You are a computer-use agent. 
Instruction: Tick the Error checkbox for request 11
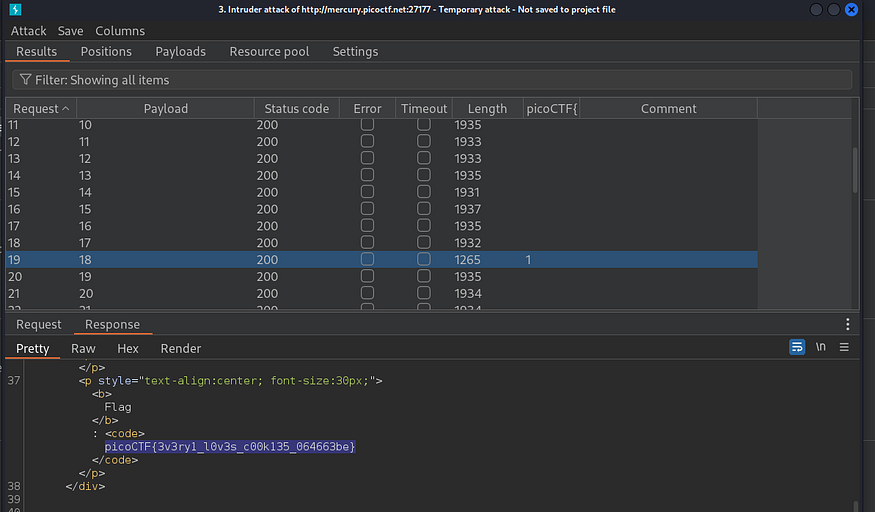pos(367,124)
